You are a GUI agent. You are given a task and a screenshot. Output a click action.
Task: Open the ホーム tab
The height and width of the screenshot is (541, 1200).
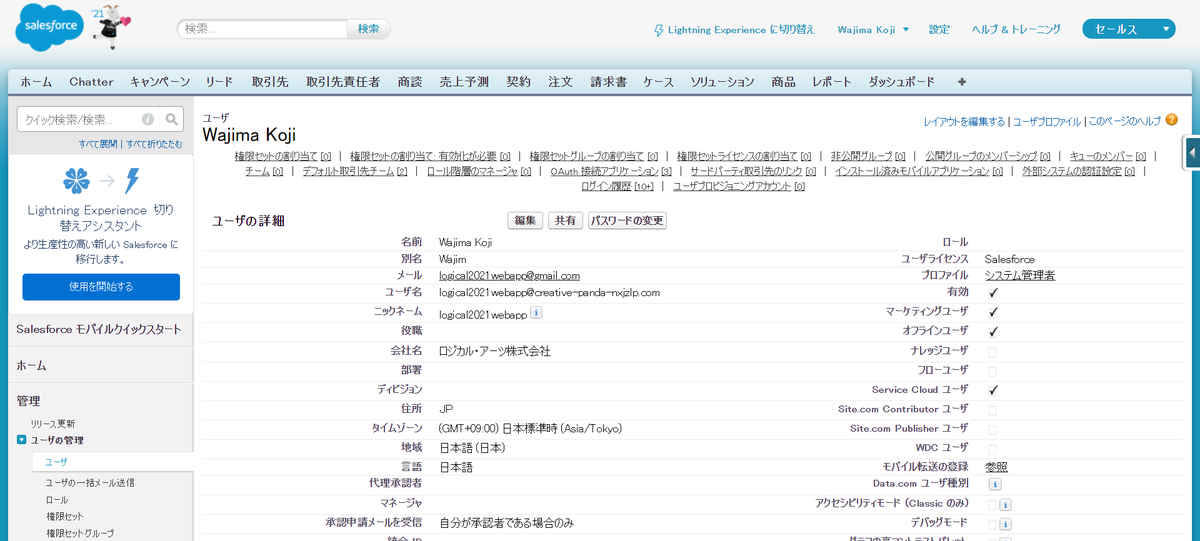tap(36, 82)
